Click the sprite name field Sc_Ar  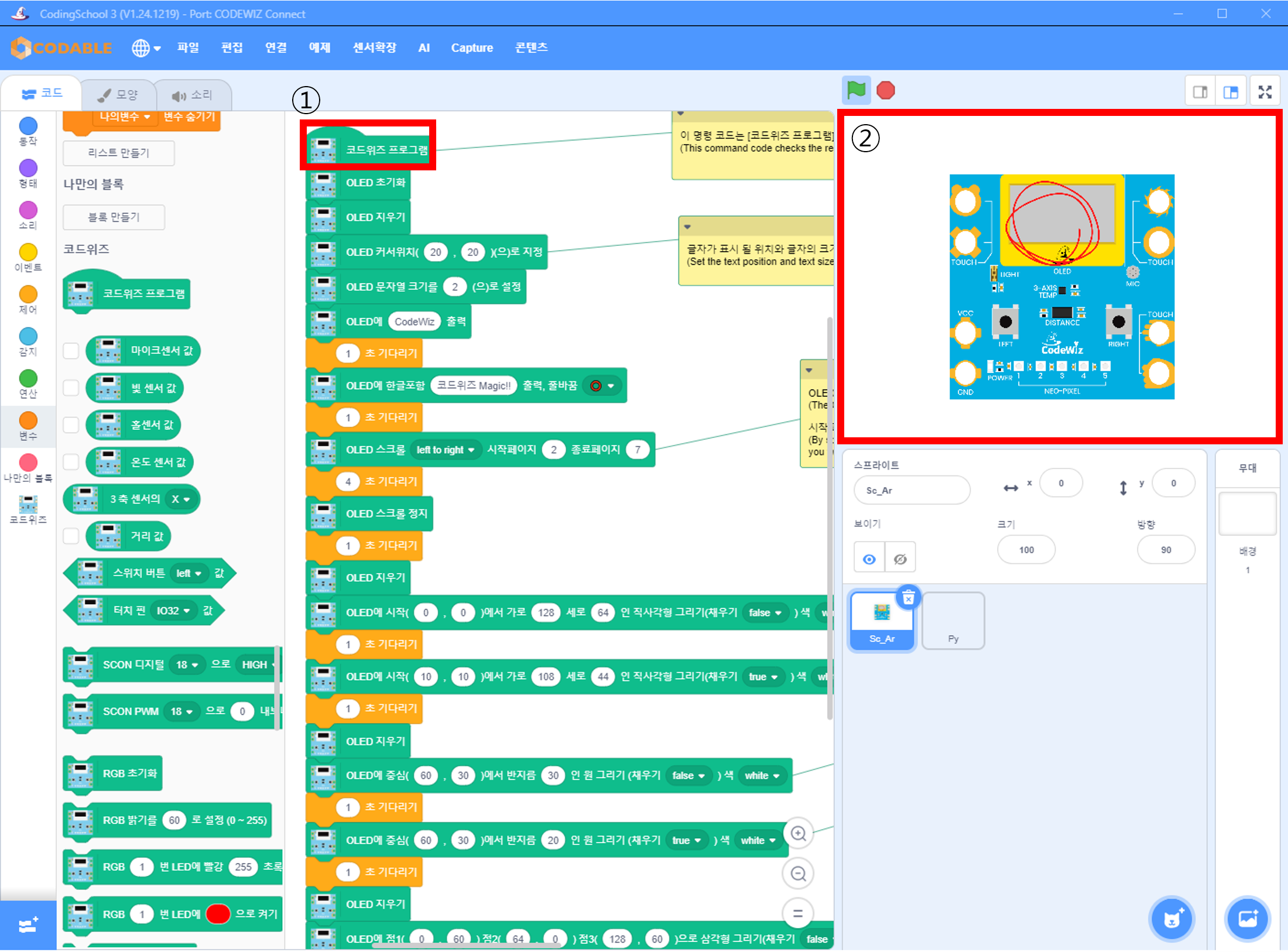(912, 491)
